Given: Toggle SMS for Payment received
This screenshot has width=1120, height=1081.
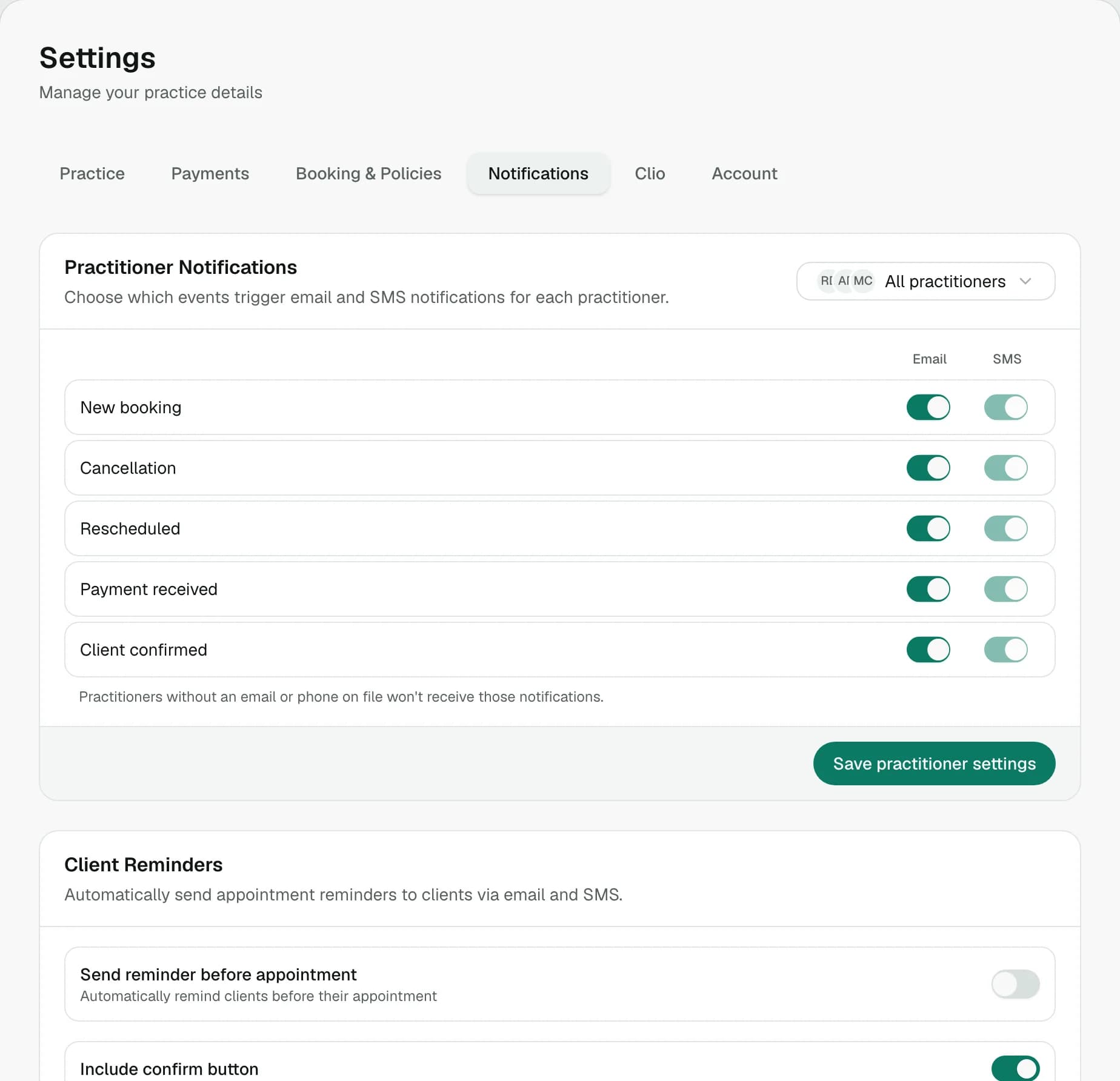Looking at the screenshot, I should (1005, 589).
